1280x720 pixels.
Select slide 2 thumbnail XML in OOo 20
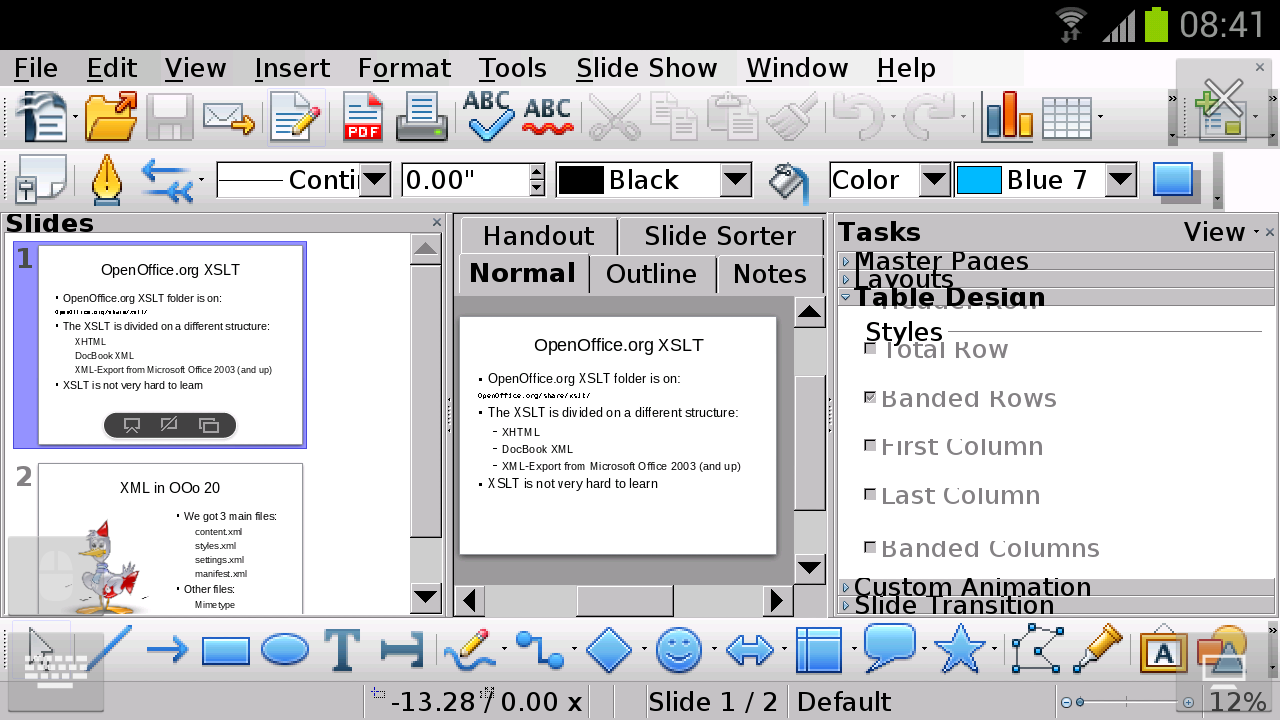tap(170, 538)
